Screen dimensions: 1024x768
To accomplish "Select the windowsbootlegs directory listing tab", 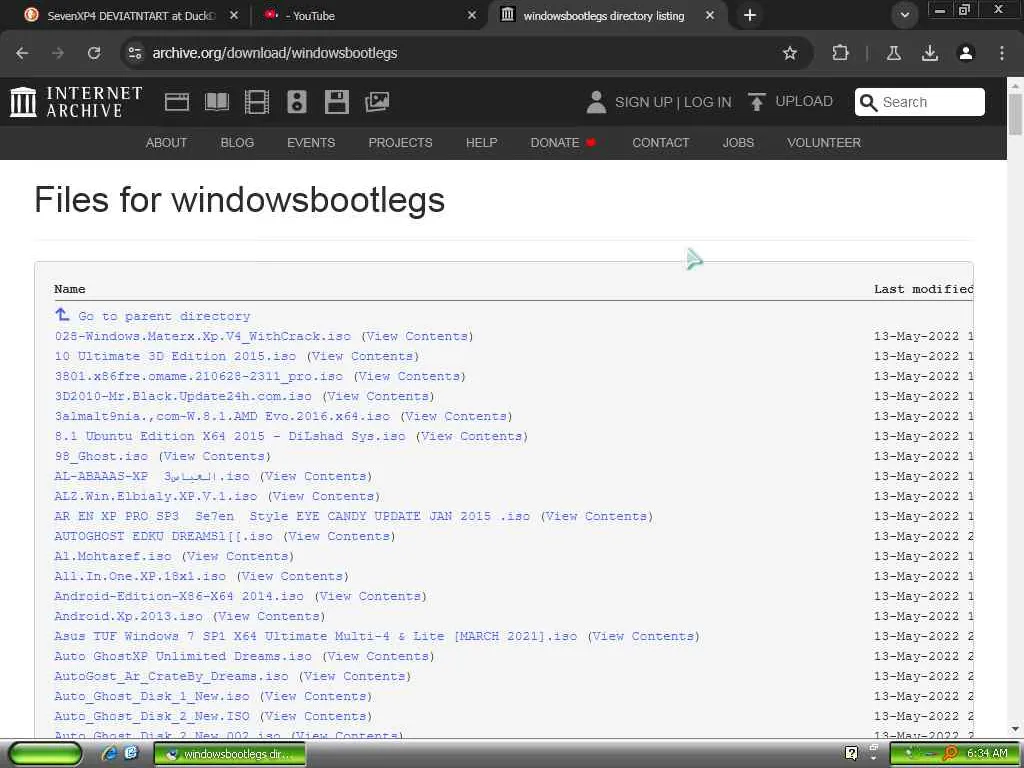I will coord(604,15).
